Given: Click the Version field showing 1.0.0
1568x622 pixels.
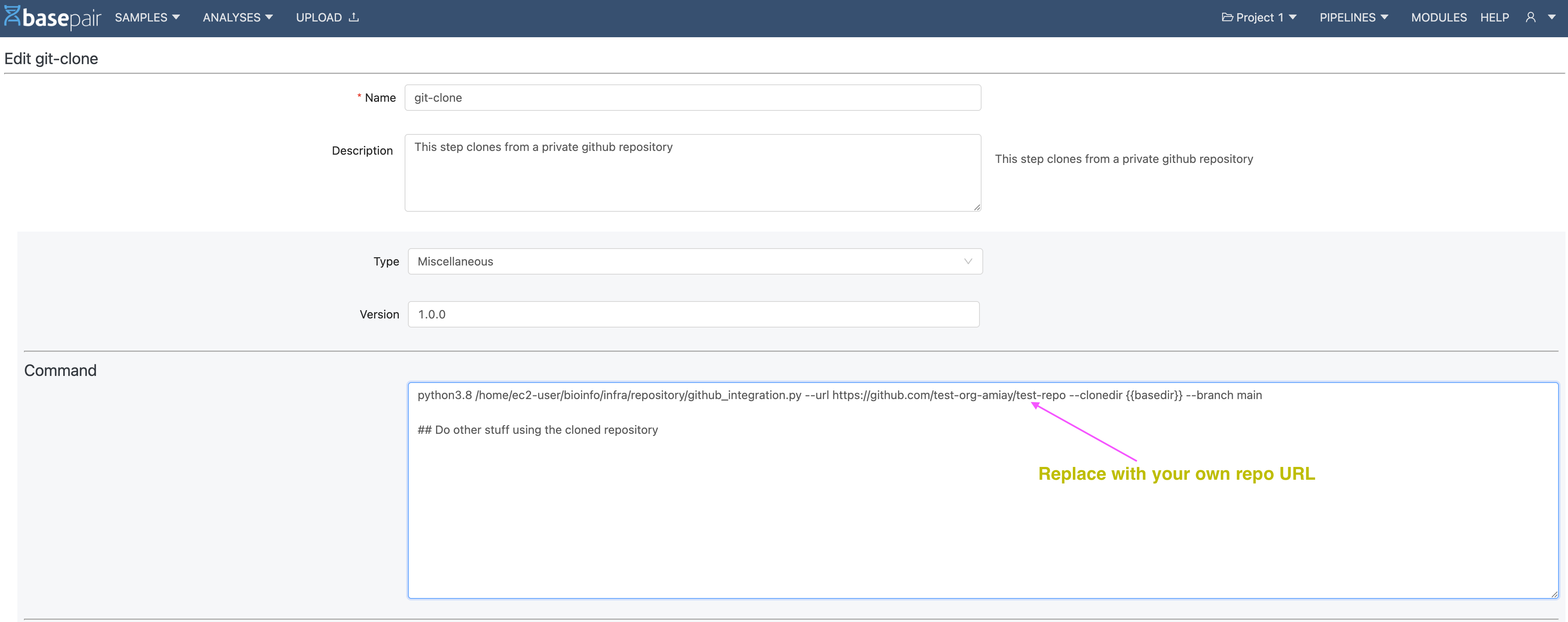Looking at the screenshot, I should pos(693,314).
